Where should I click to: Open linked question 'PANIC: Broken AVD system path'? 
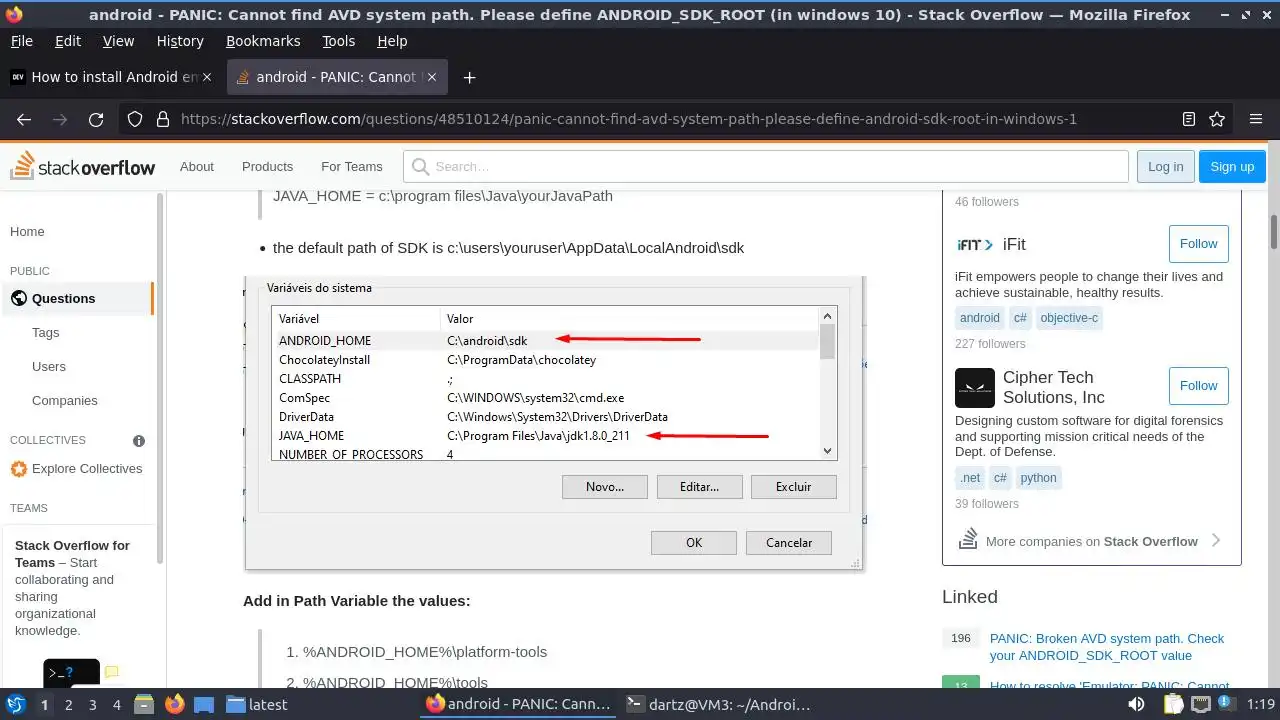[1107, 647]
